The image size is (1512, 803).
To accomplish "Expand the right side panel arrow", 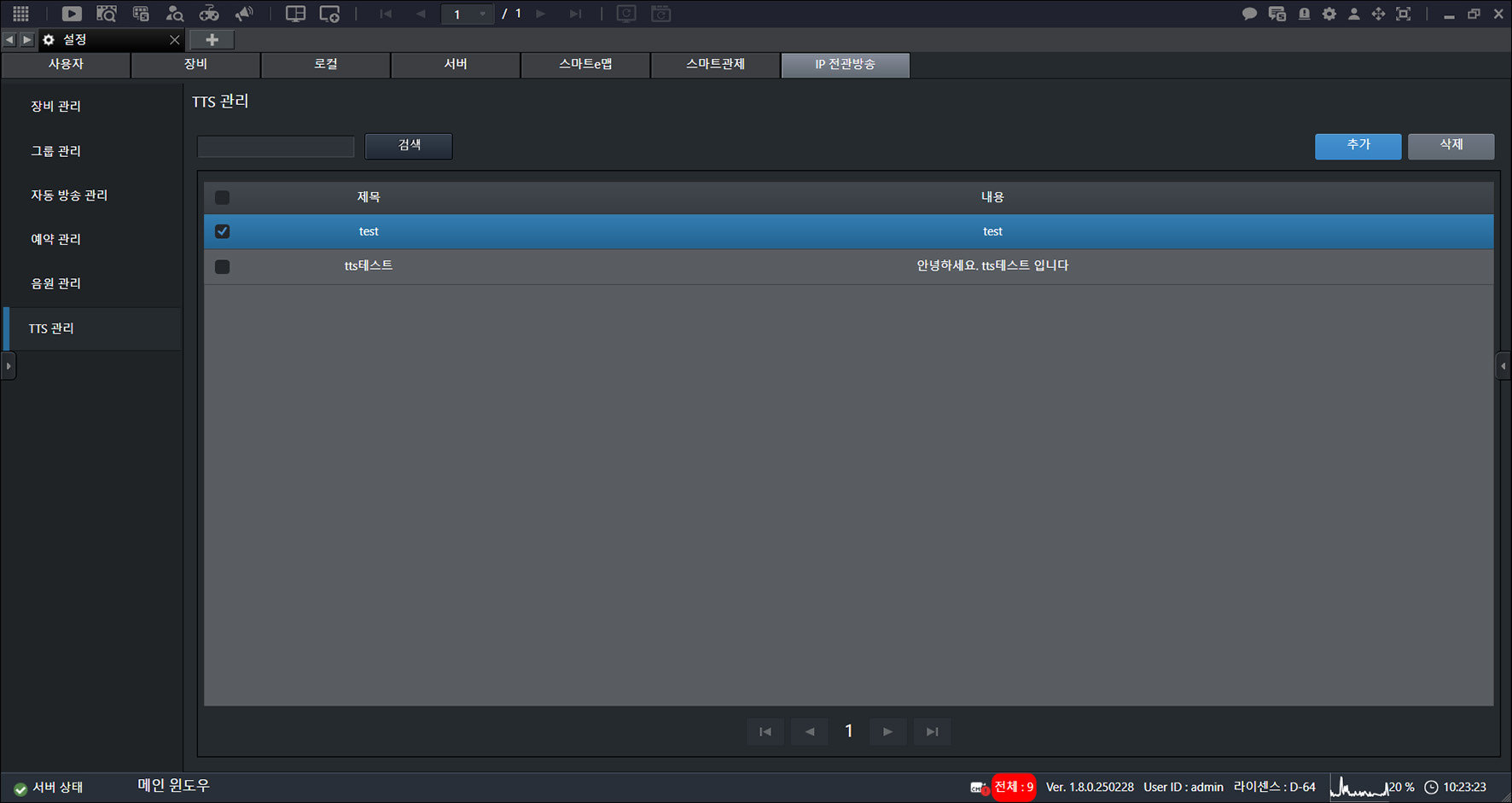I will point(1503,366).
